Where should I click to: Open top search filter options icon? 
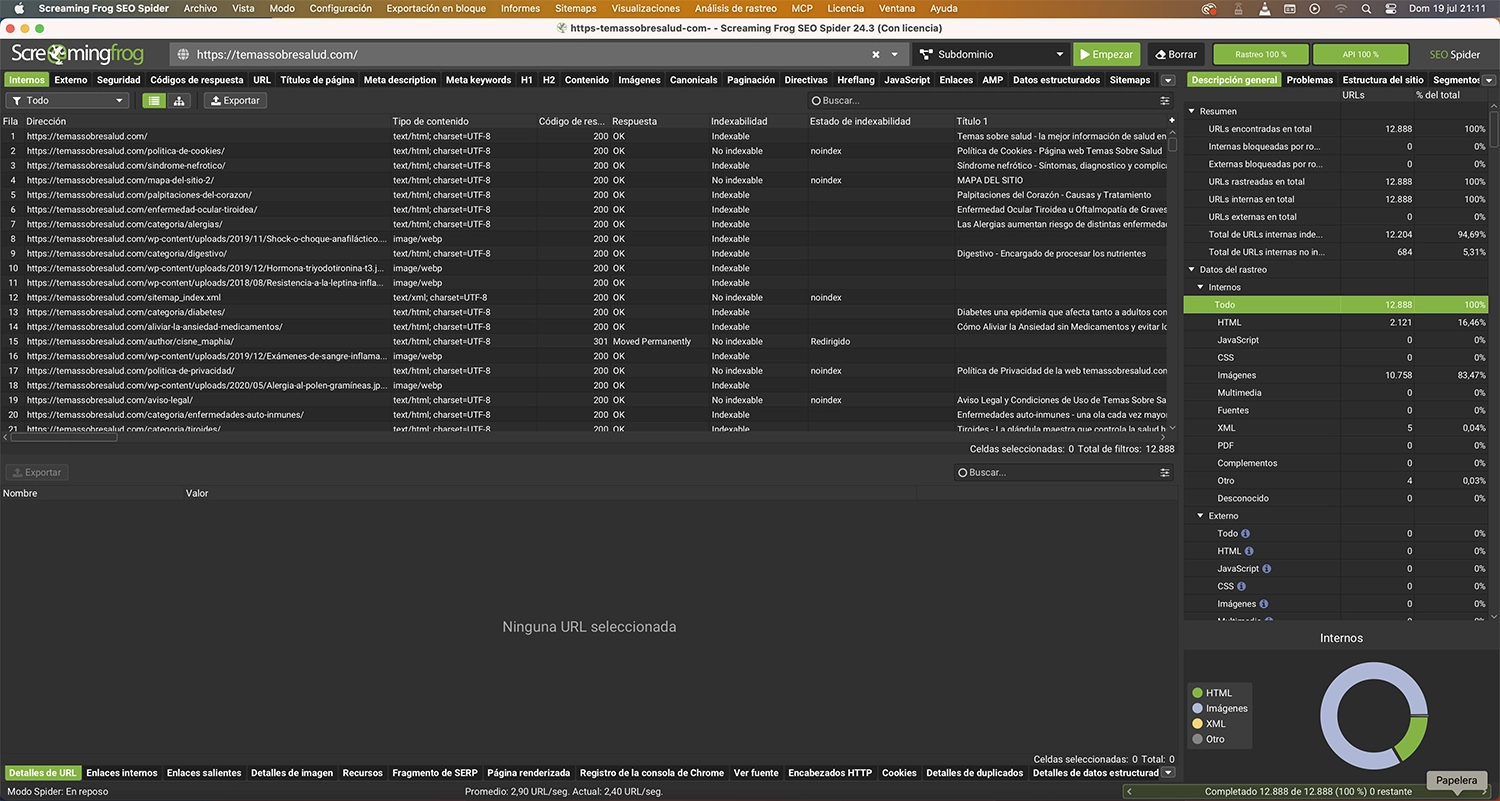pyautogui.click(x=1164, y=100)
